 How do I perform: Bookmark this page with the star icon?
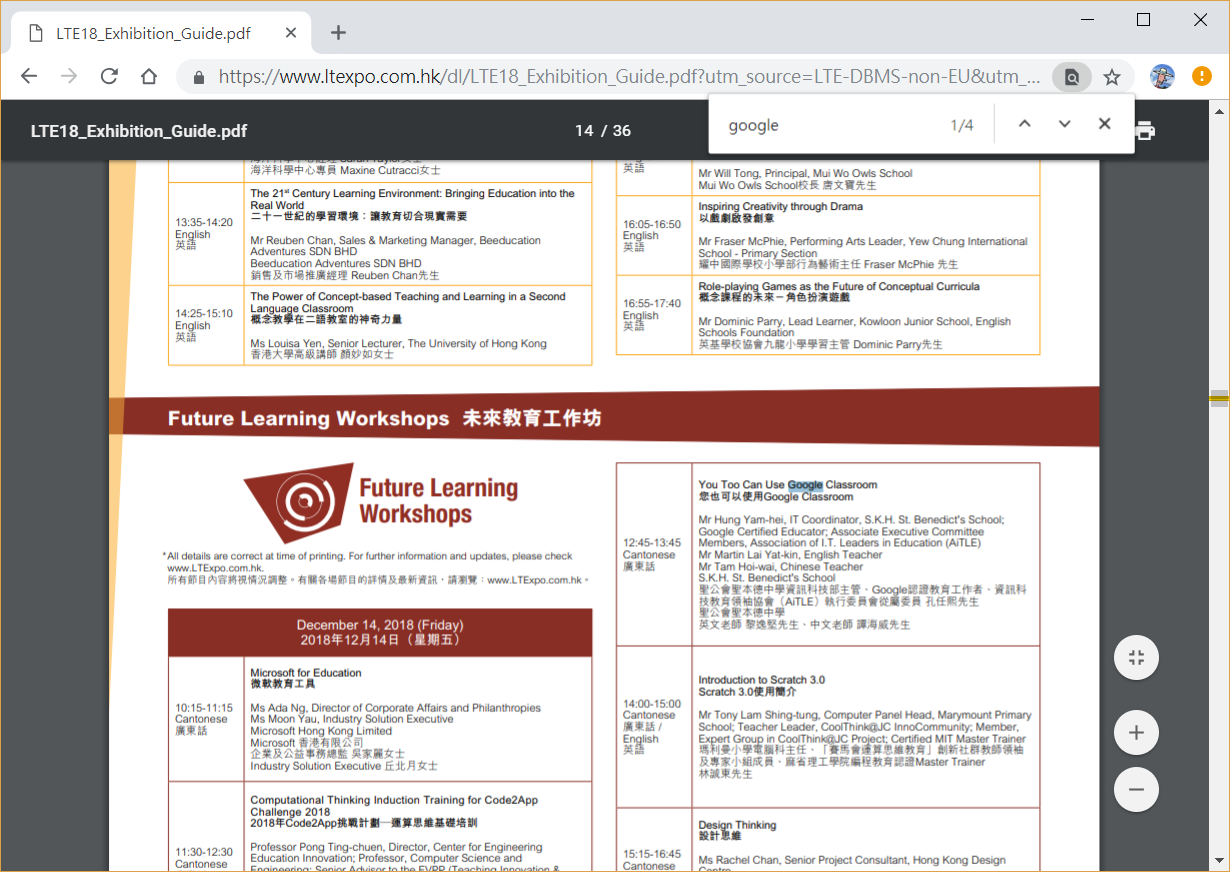(x=1111, y=77)
